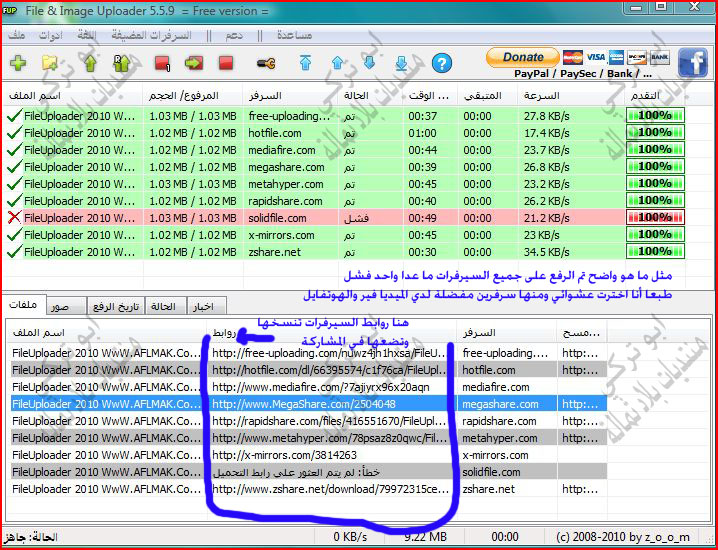Click 100% progress bar of free-uploading row
The image size is (718, 550).
tap(655, 115)
